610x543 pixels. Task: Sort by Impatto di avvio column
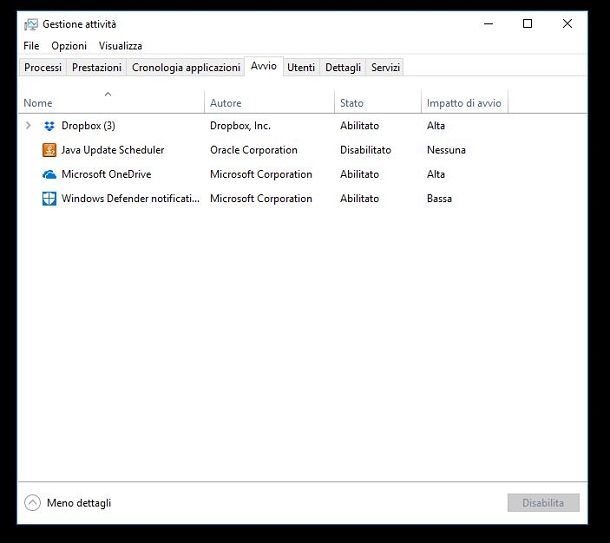tap(464, 103)
